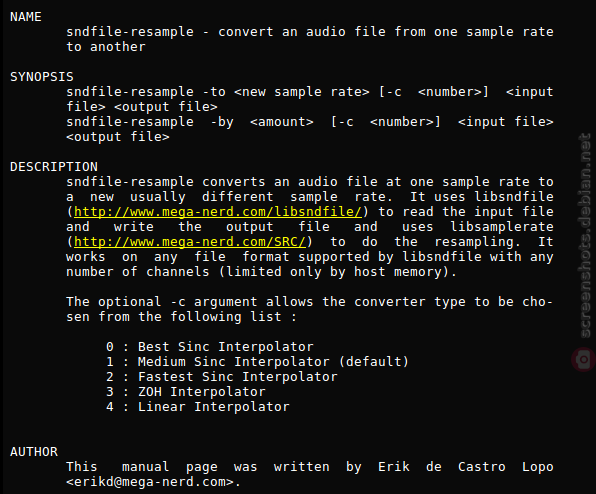
Task: Select the Fastest Sinc Interpolator line
Action: (222, 377)
